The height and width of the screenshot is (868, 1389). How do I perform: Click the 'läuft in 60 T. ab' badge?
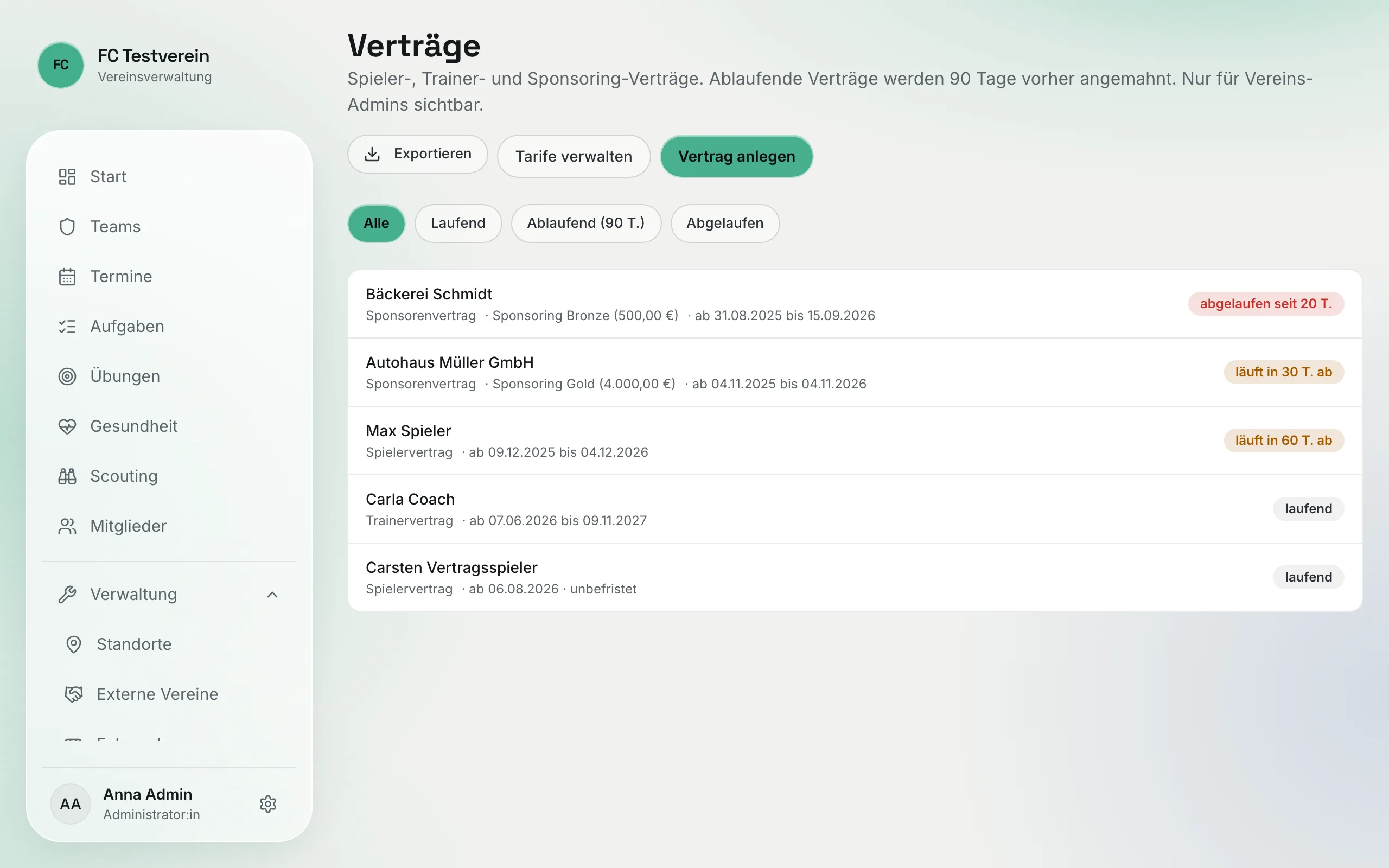pyautogui.click(x=1283, y=441)
